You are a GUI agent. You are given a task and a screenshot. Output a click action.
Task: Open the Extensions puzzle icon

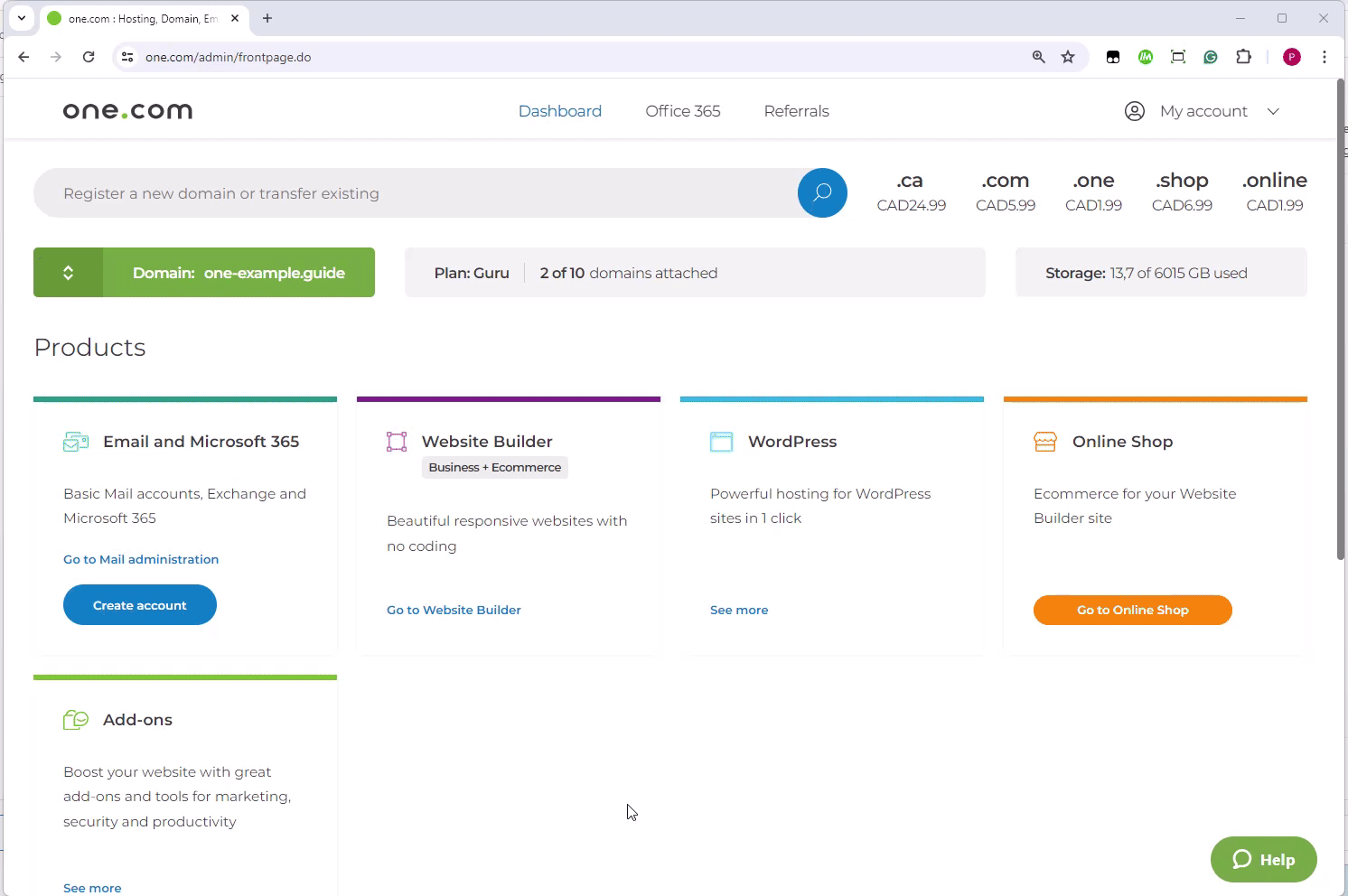tap(1244, 57)
